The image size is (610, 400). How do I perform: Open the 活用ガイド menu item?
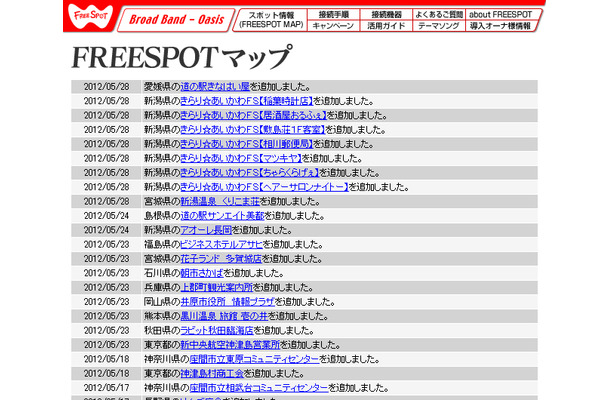(386, 26)
